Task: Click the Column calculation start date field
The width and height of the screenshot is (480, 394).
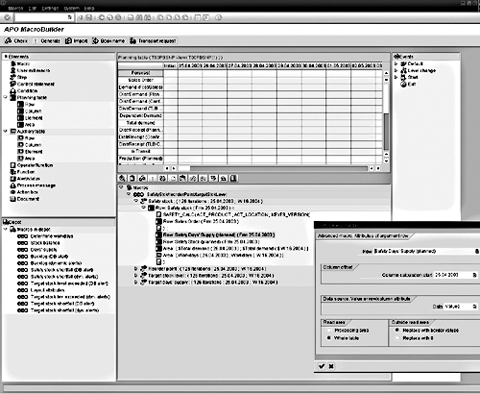Action: click(453, 275)
